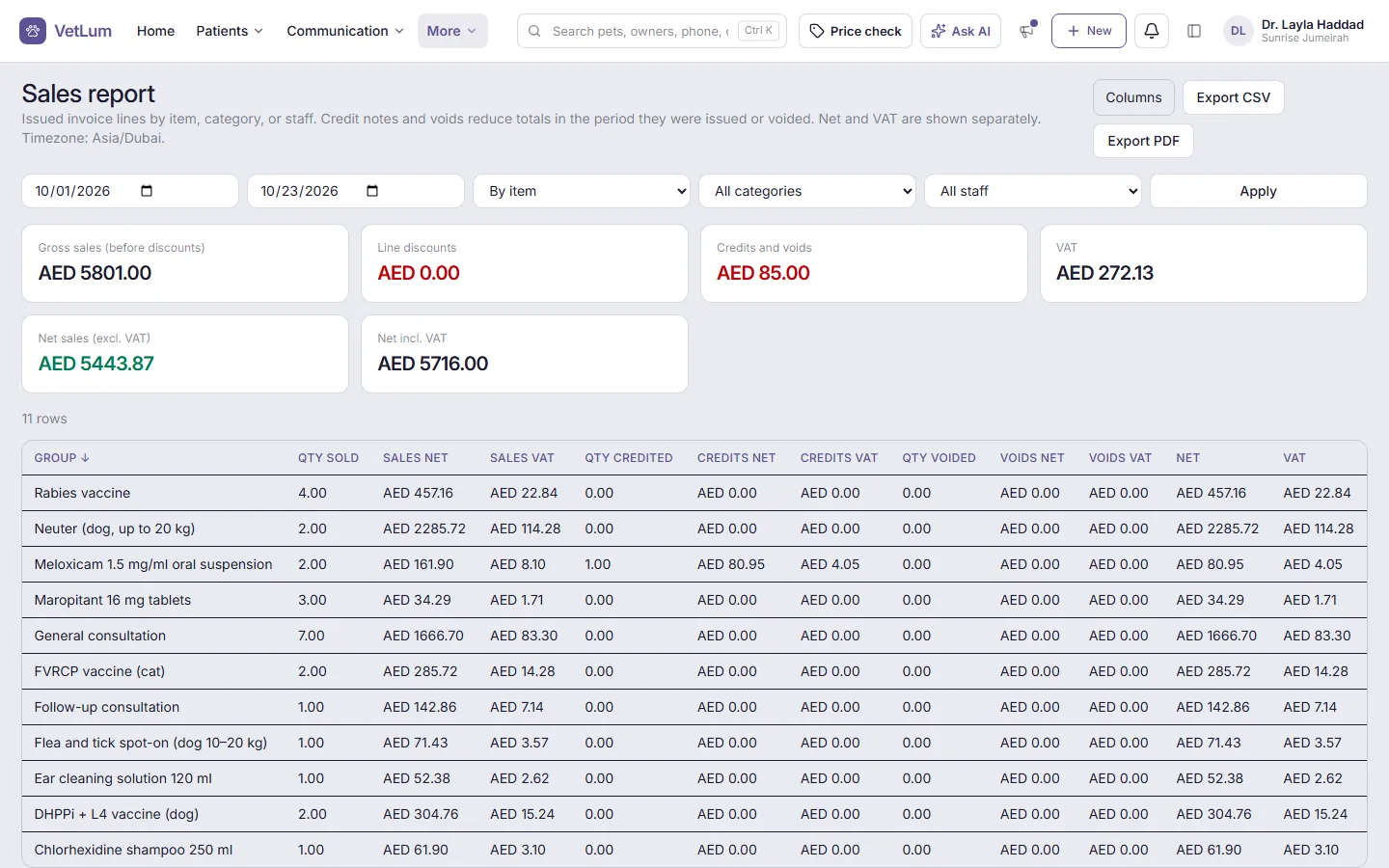Click the Price check button
1389x868 pixels.
point(856,31)
